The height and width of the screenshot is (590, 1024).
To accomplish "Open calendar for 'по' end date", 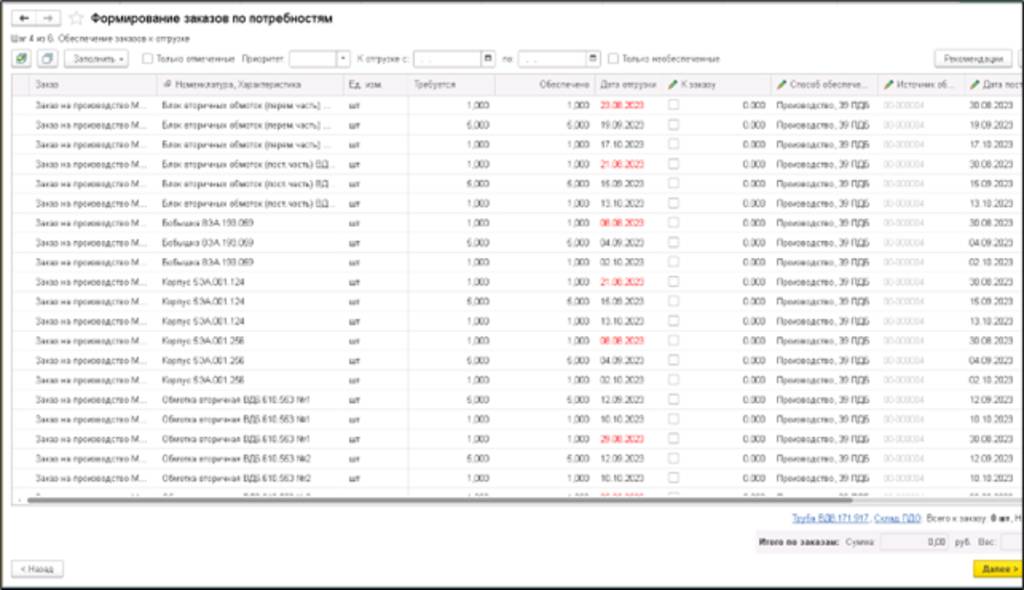I will 593,59.
